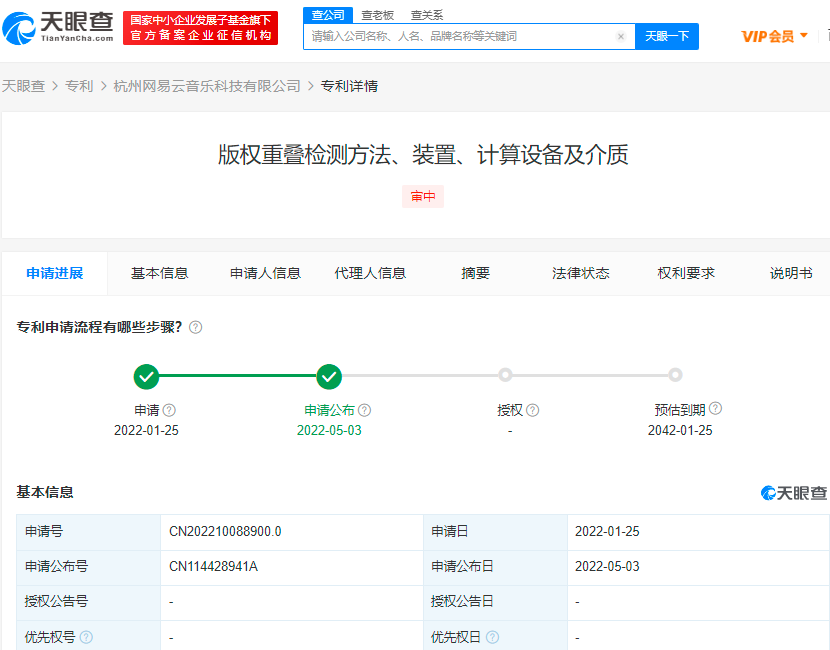This screenshot has width=830, height=650.
Task: Select application number CN202210088900.0
Action: point(225,531)
